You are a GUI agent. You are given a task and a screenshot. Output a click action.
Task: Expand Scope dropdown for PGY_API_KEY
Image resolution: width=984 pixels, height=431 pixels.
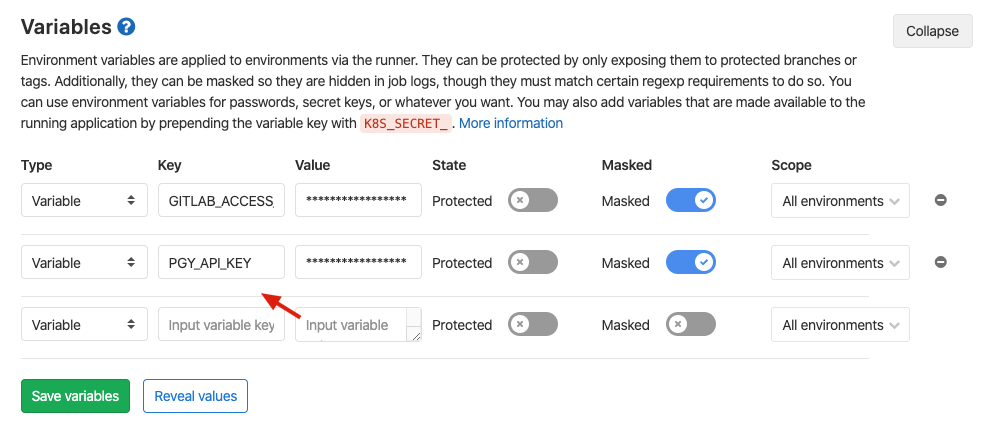point(840,263)
